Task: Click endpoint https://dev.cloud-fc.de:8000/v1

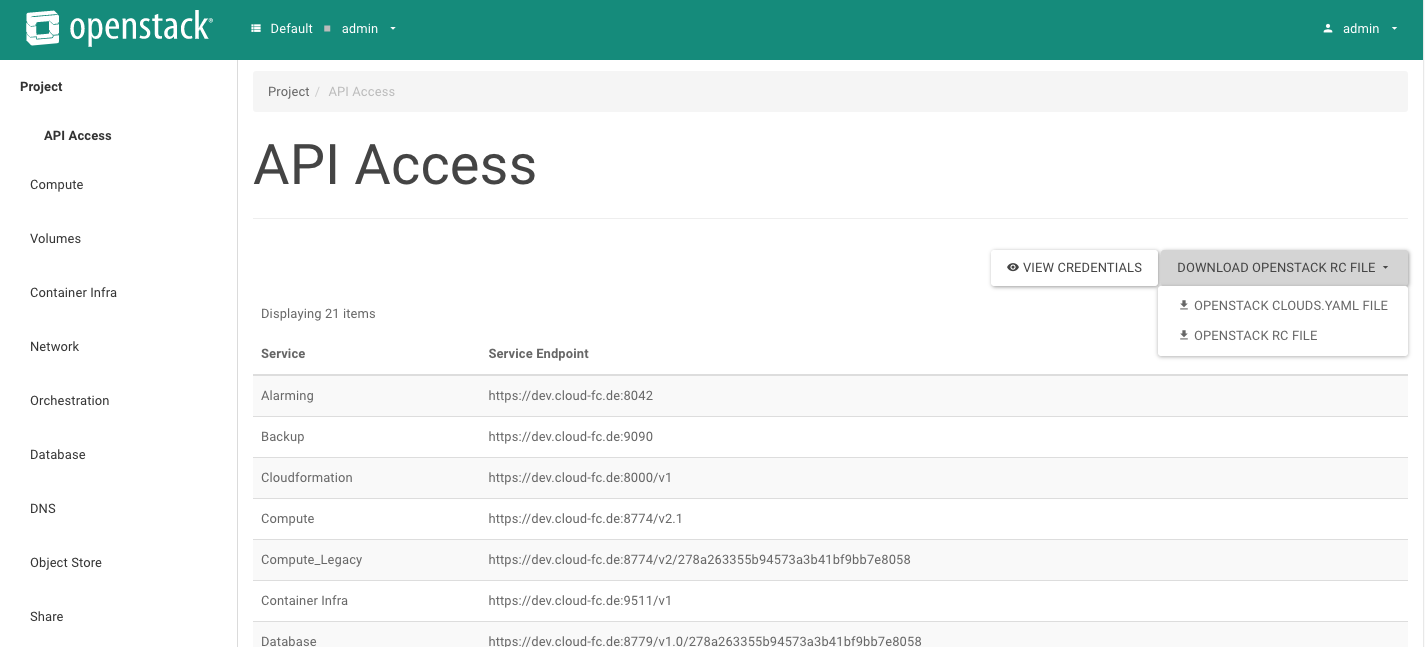Action: click(580, 478)
